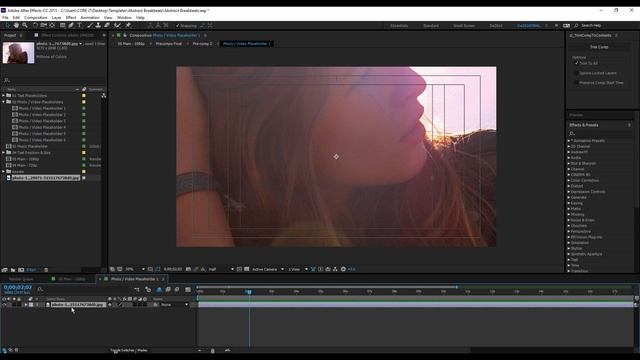Select the Zoom magnifier tool
Image resolution: width=640 pixels, height=360 pixels.
tap(25, 25)
